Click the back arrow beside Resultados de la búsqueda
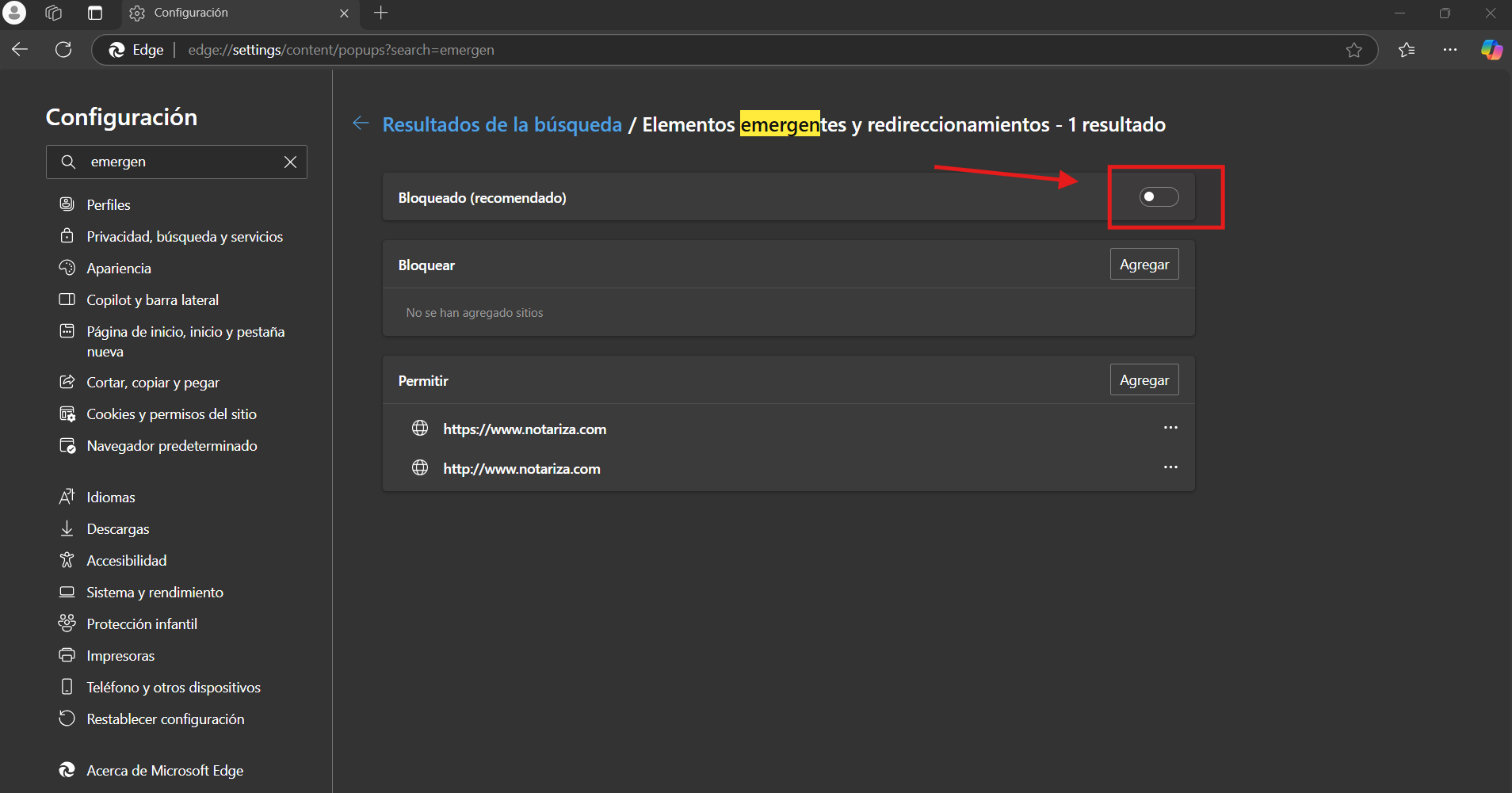 click(x=361, y=123)
